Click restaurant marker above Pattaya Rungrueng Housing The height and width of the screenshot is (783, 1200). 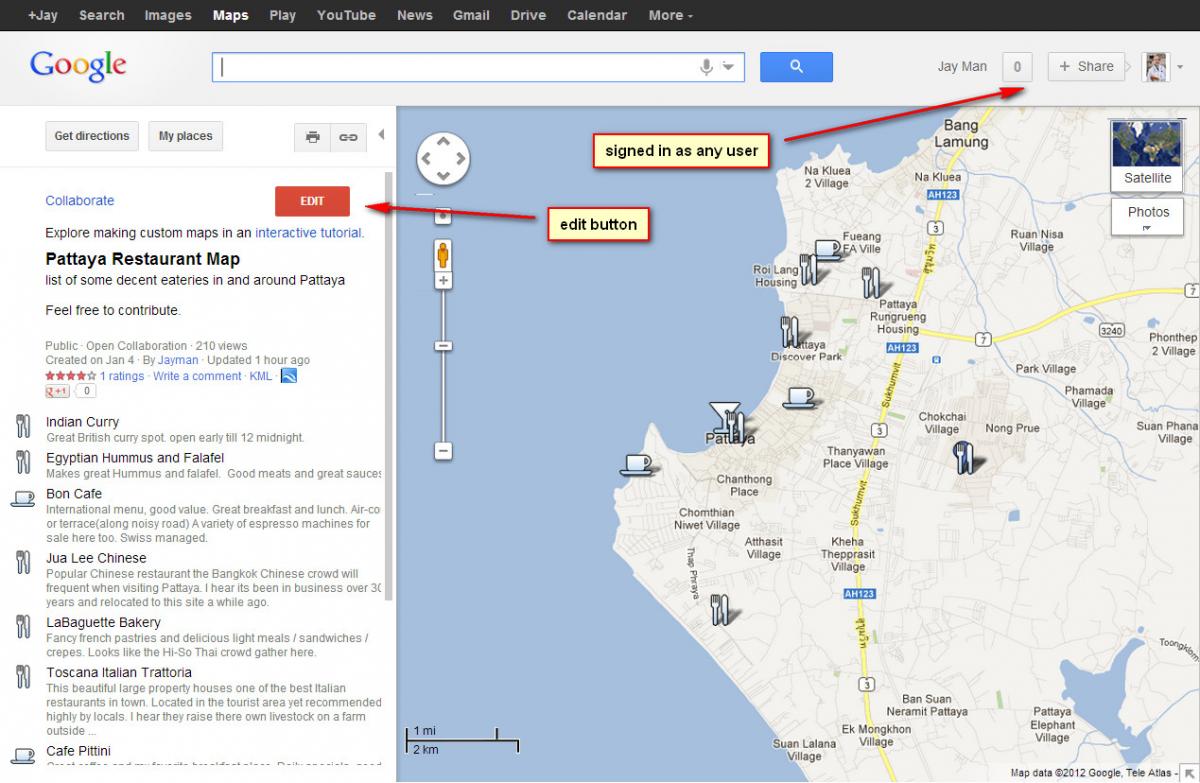(870, 281)
